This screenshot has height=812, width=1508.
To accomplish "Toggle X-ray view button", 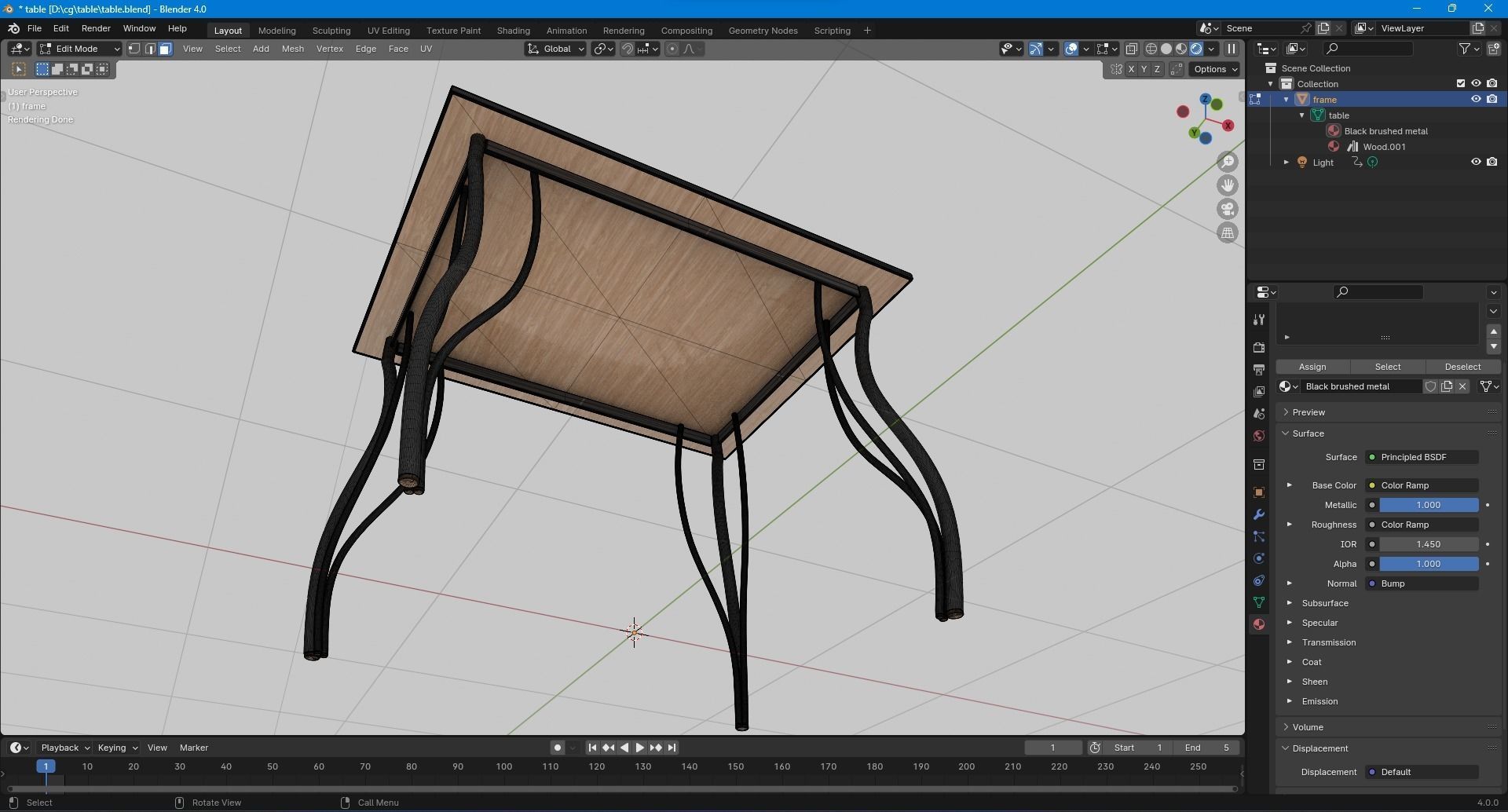I will click(x=1132, y=49).
